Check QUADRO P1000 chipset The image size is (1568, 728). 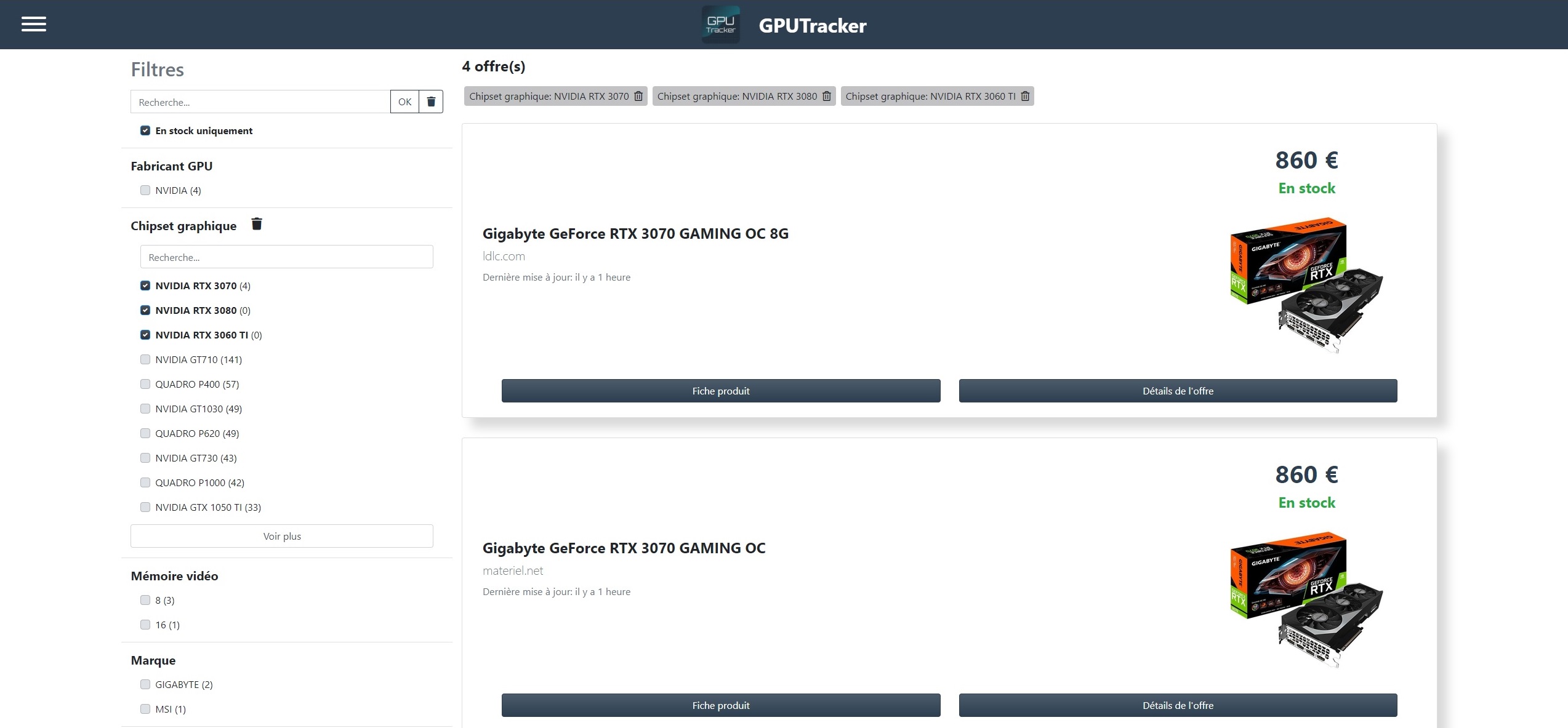(145, 482)
